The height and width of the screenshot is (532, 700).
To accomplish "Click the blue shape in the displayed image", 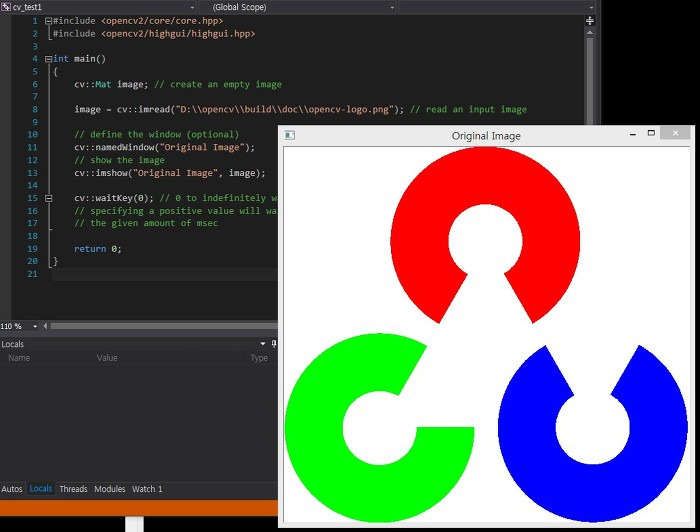I will (593, 491).
